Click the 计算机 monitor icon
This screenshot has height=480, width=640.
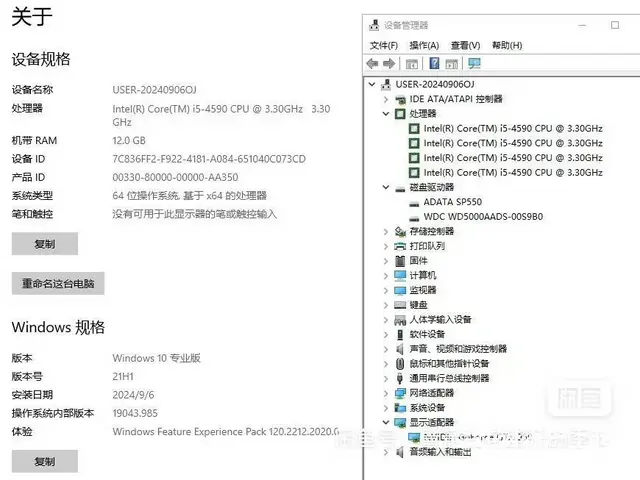pos(400,276)
